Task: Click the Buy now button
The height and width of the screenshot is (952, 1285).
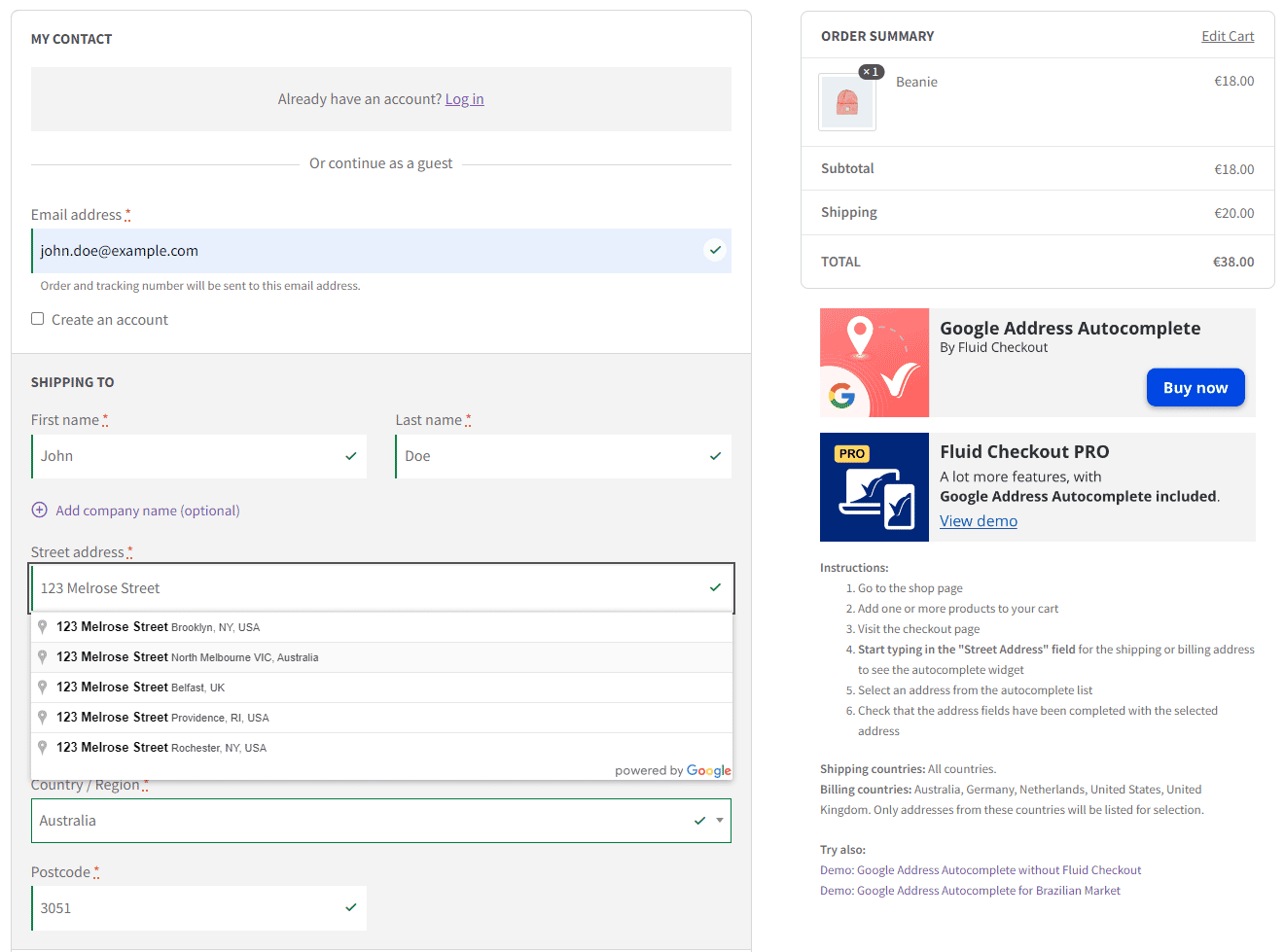Action: pos(1196,387)
